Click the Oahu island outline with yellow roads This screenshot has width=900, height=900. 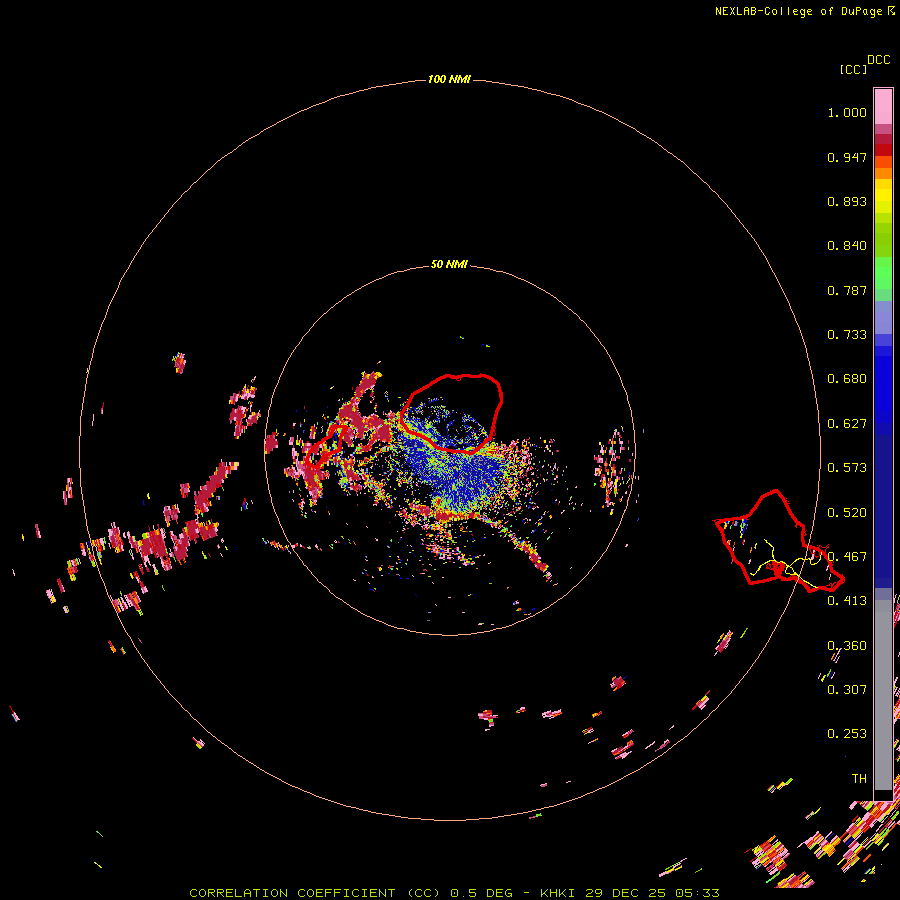click(x=778, y=541)
